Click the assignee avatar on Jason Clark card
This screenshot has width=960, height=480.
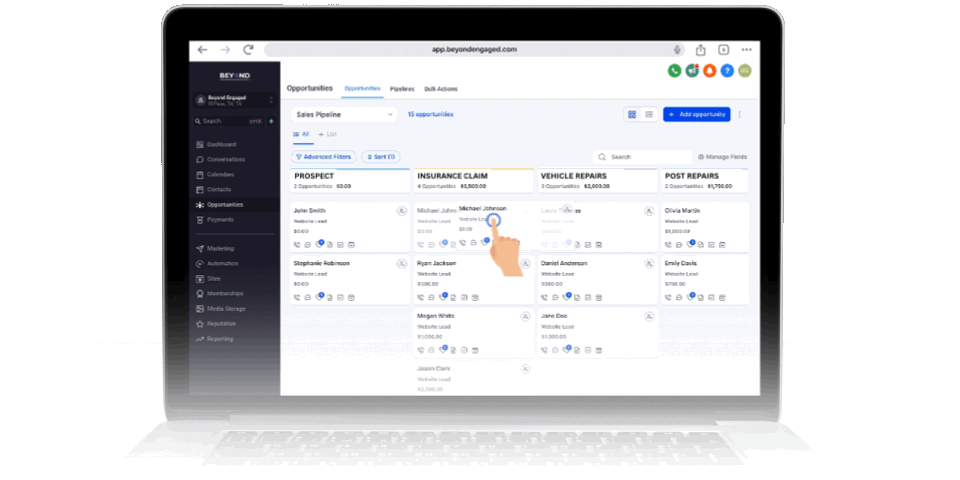pos(525,369)
